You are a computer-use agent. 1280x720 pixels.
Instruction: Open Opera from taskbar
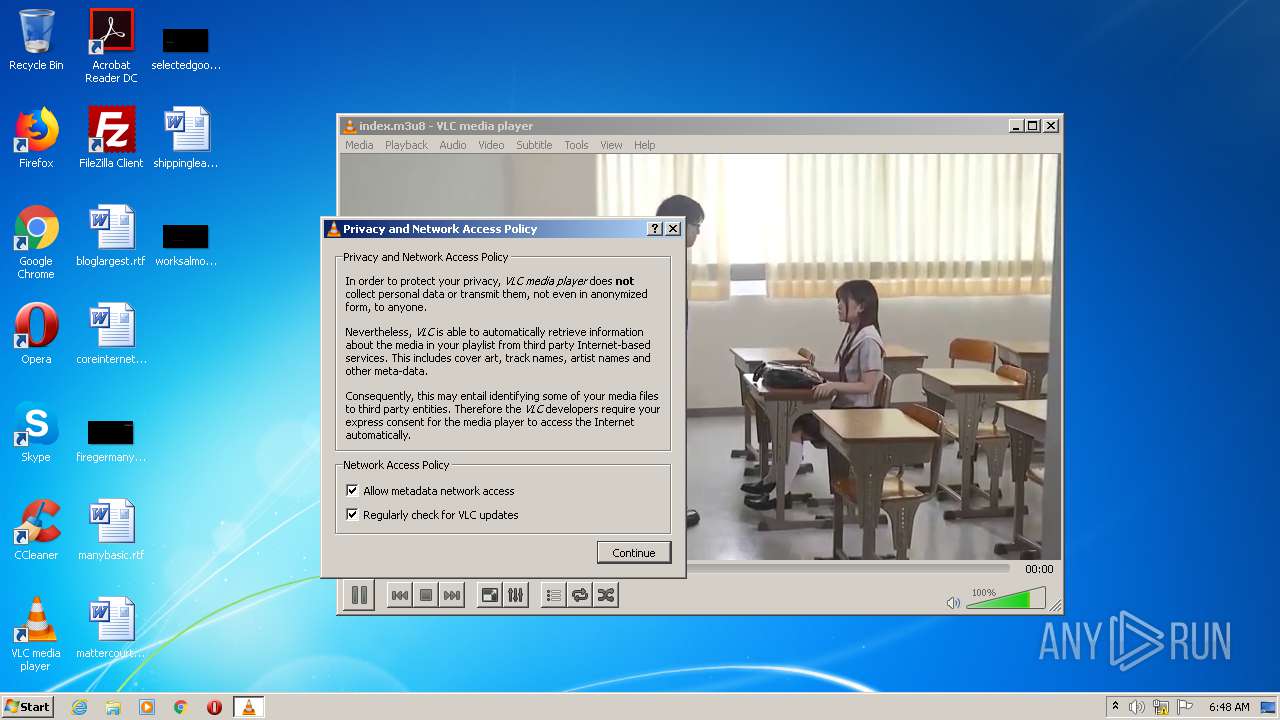coord(214,707)
